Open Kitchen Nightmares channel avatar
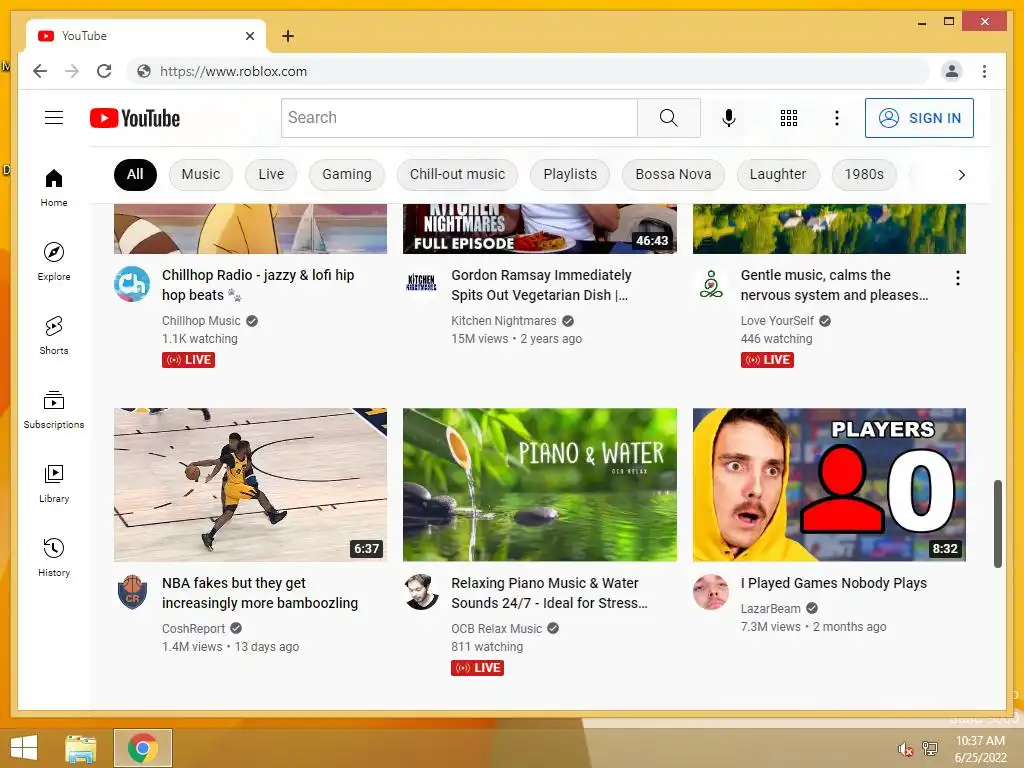Viewport: 1024px width, 768px height. [x=421, y=284]
